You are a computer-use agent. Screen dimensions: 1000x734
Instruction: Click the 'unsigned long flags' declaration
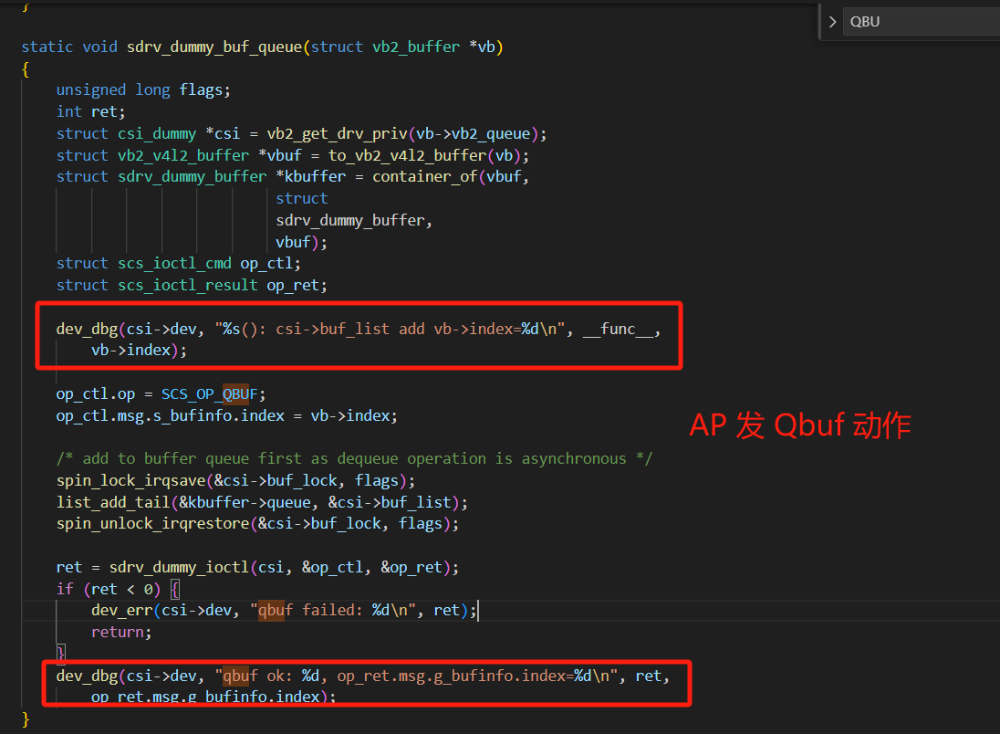[x=143, y=90]
